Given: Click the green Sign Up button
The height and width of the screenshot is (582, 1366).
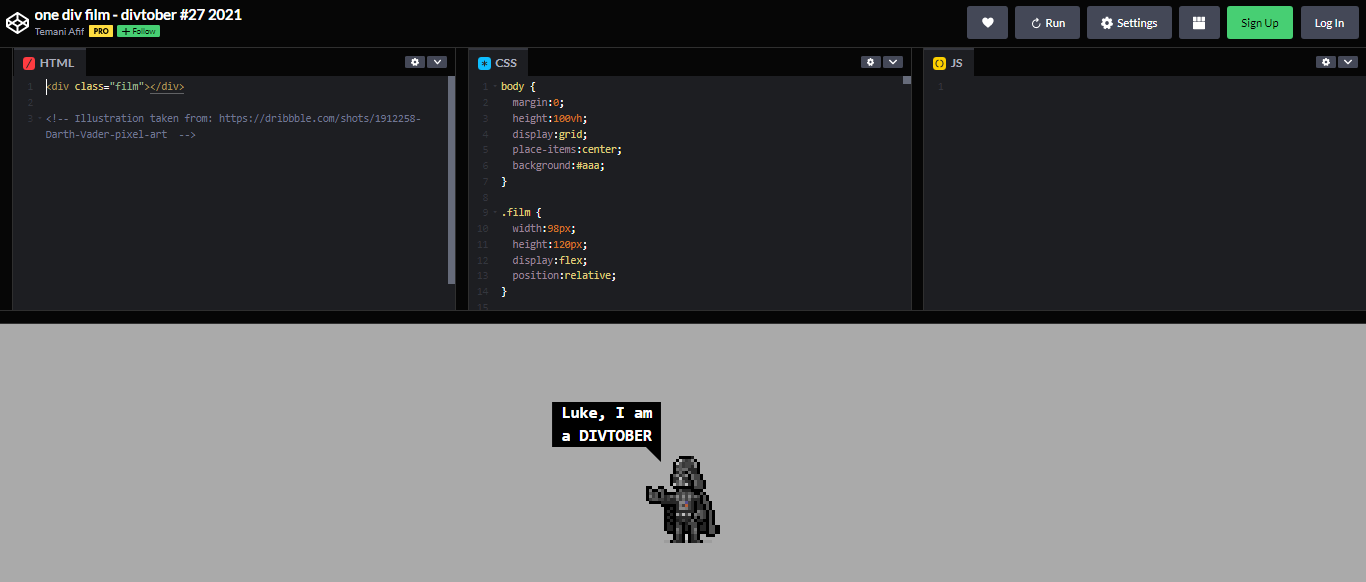Looking at the screenshot, I should coord(1259,22).
